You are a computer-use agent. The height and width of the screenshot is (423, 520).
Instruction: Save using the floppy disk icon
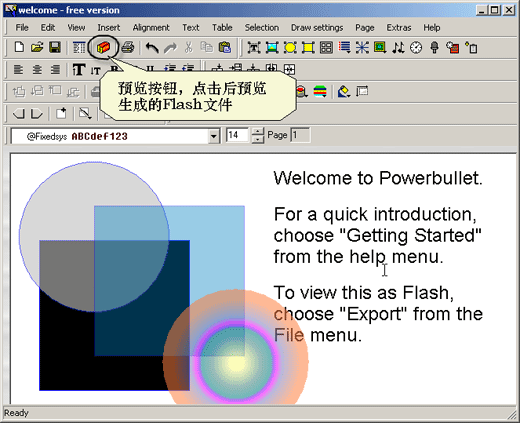point(55,47)
